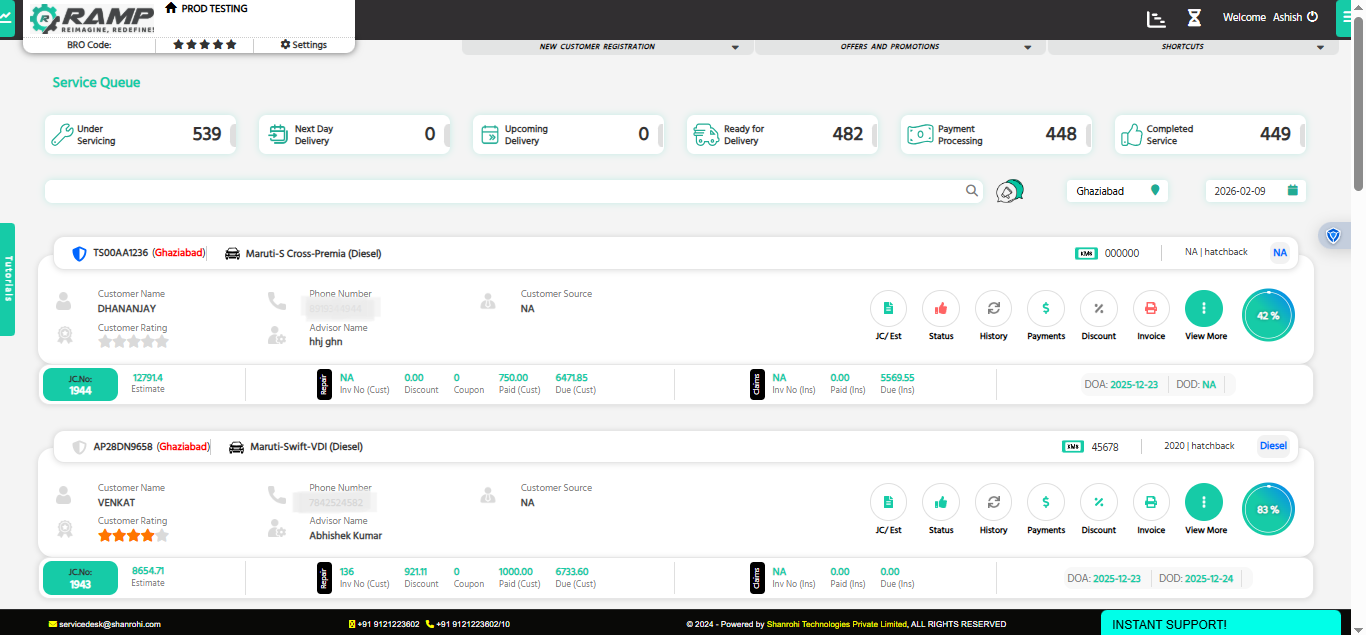Viewport: 1366px width, 635px height.
Task: Open the JC/Est document for DHANANJAY
Action: (887, 308)
